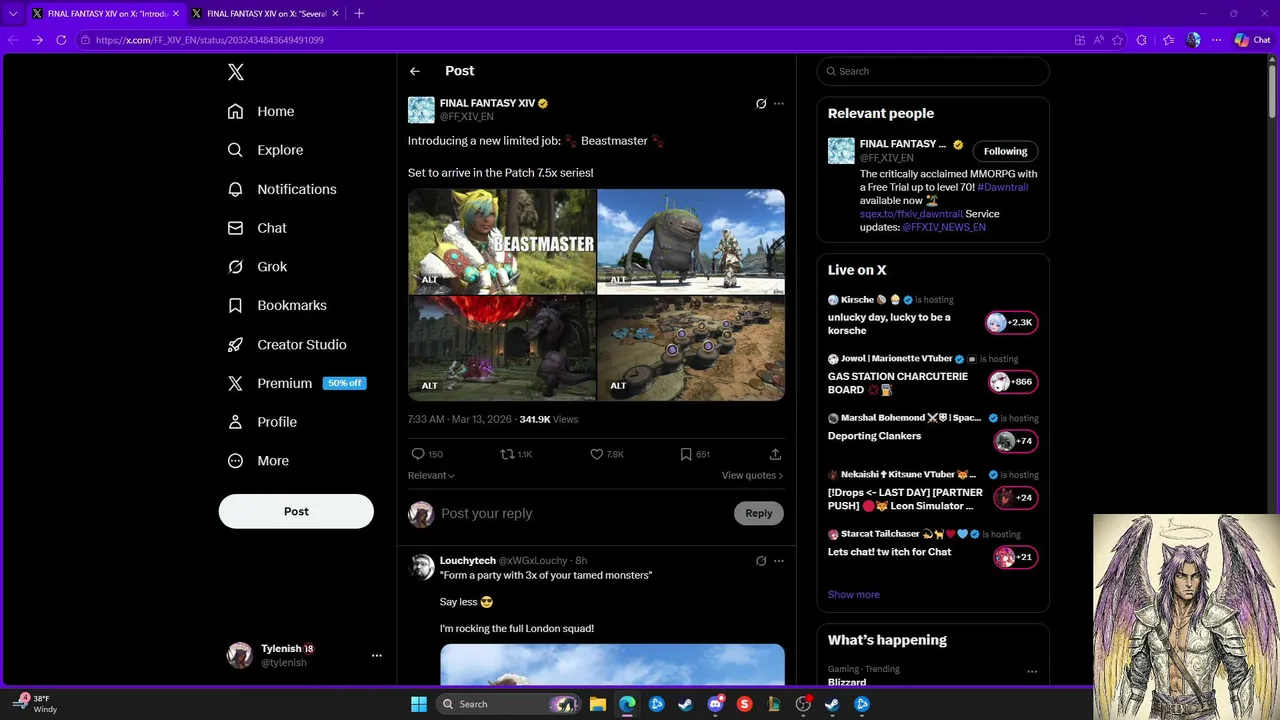Open the tab actions menu dropdown

13,13
